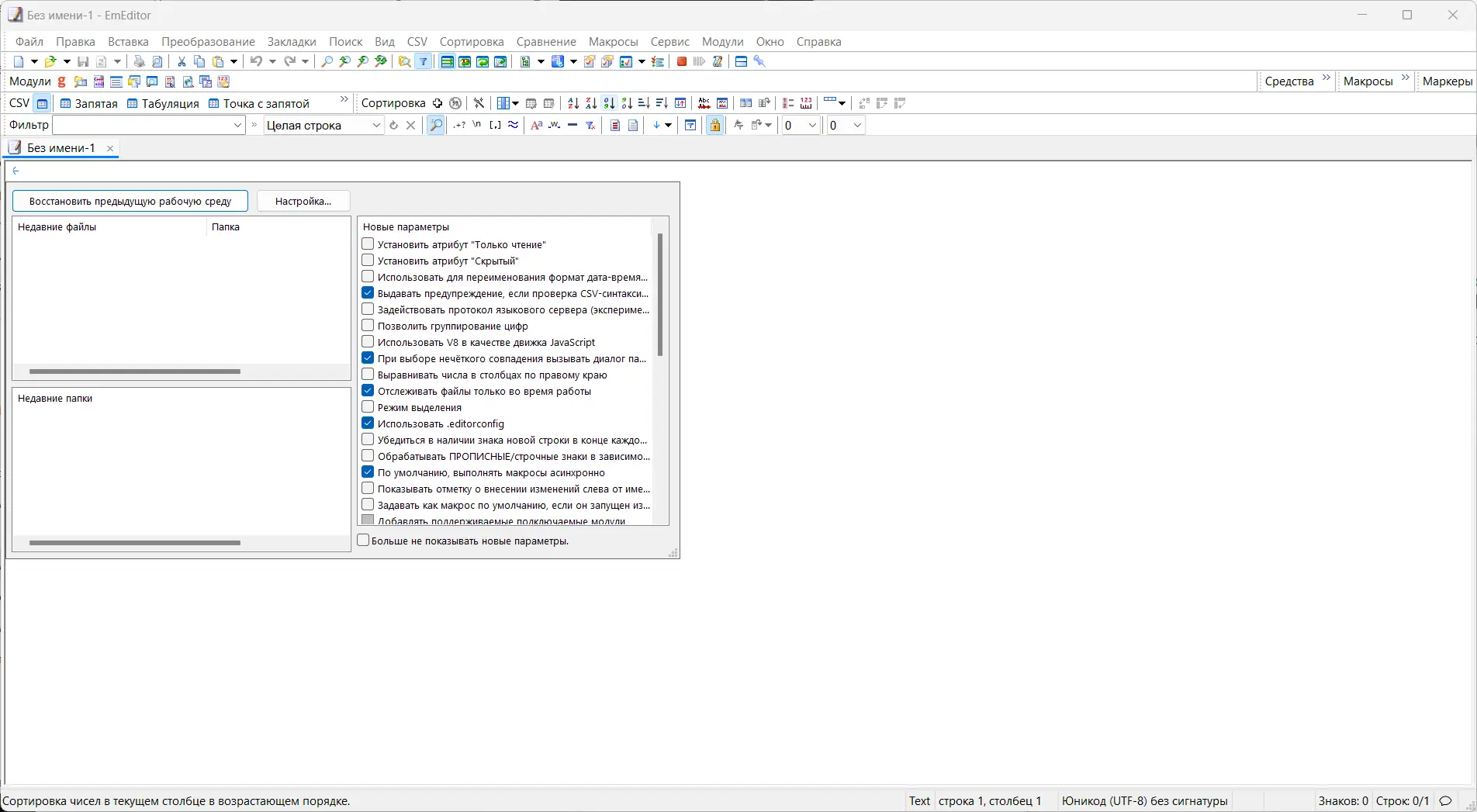Expand the CSV toolbar overflow chevron

[344, 99]
